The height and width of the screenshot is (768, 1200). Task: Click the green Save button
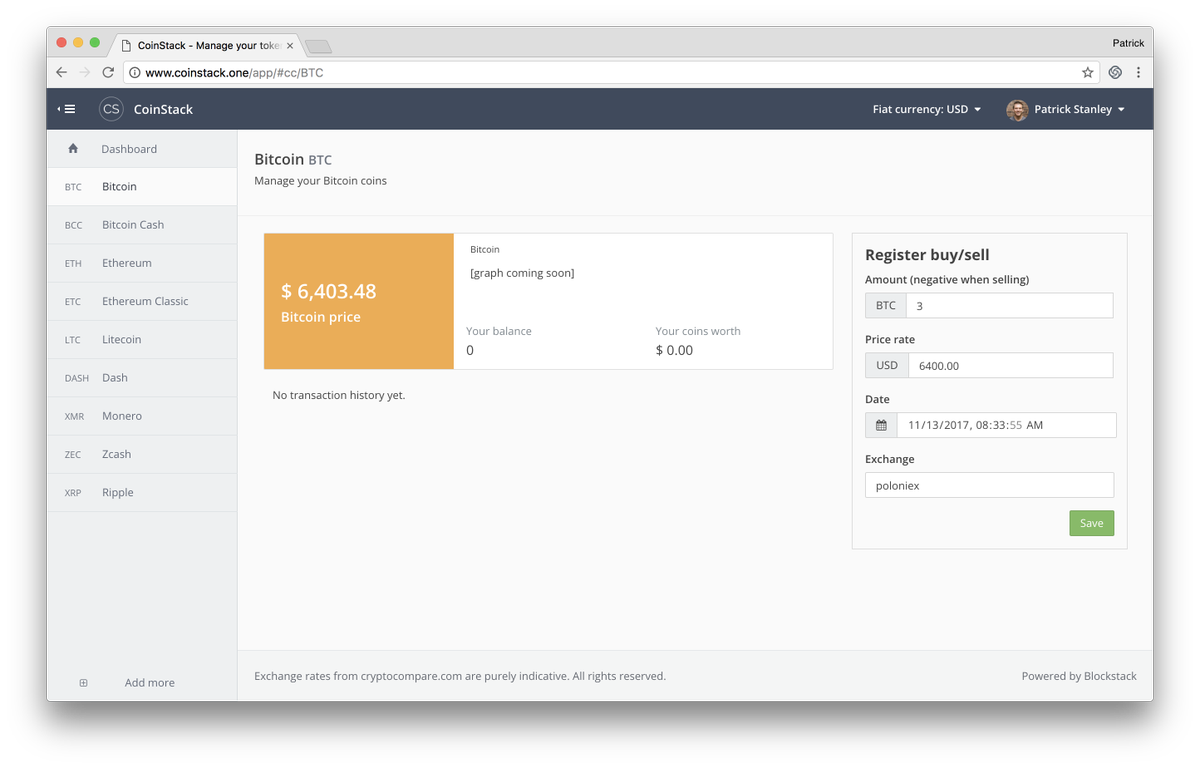tap(1091, 523)
